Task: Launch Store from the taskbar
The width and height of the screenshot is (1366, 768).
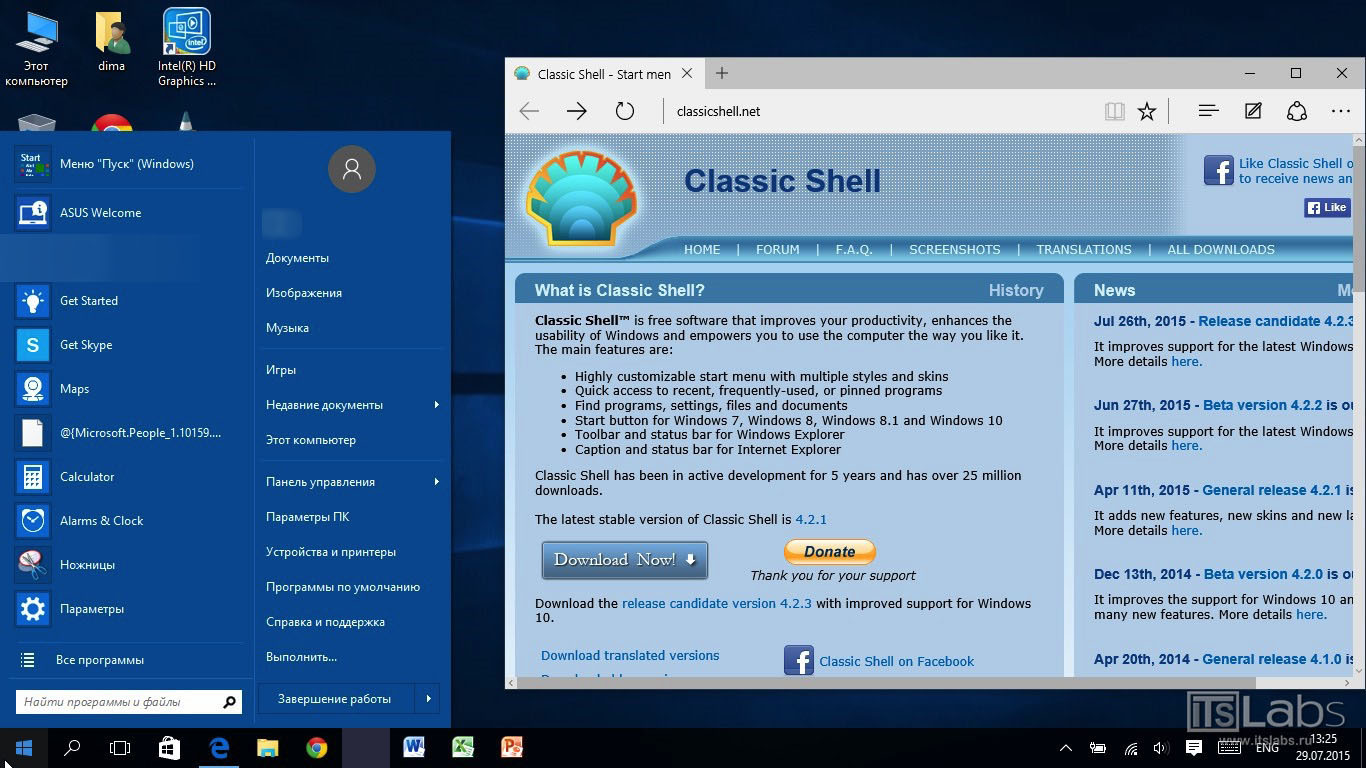Action: [x=169, y=748]
